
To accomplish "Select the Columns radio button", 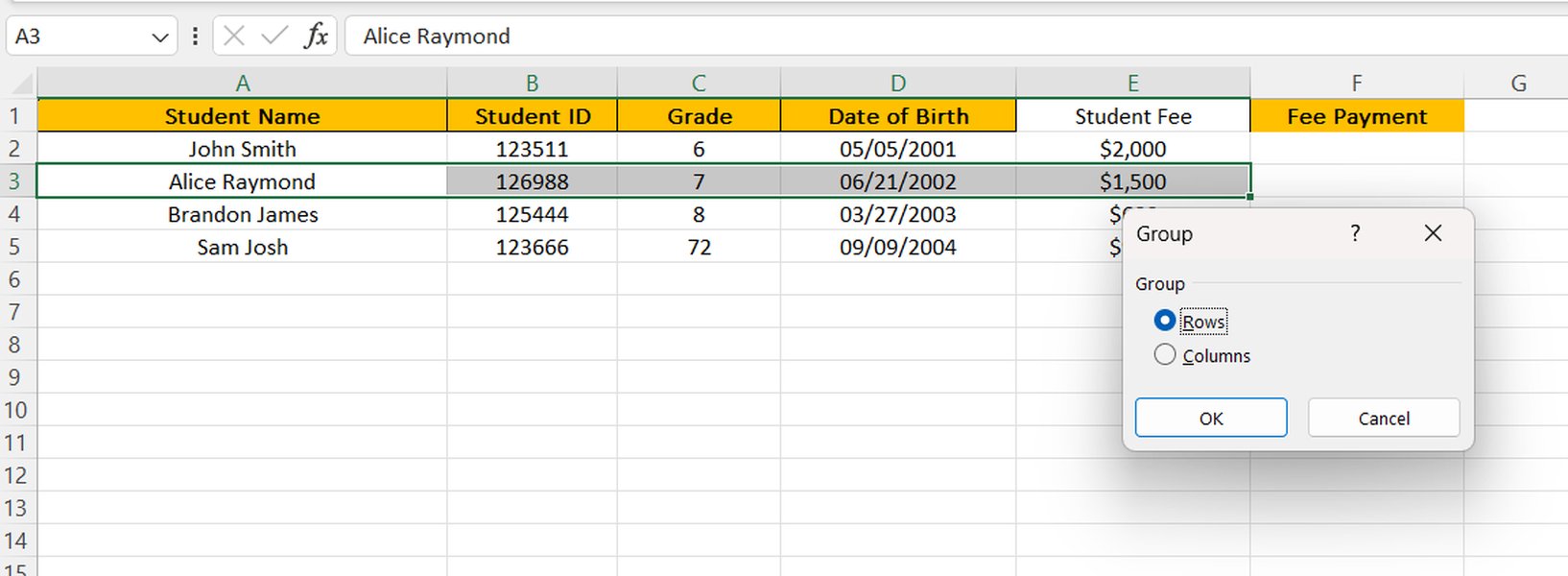I will click(1165, 355).
